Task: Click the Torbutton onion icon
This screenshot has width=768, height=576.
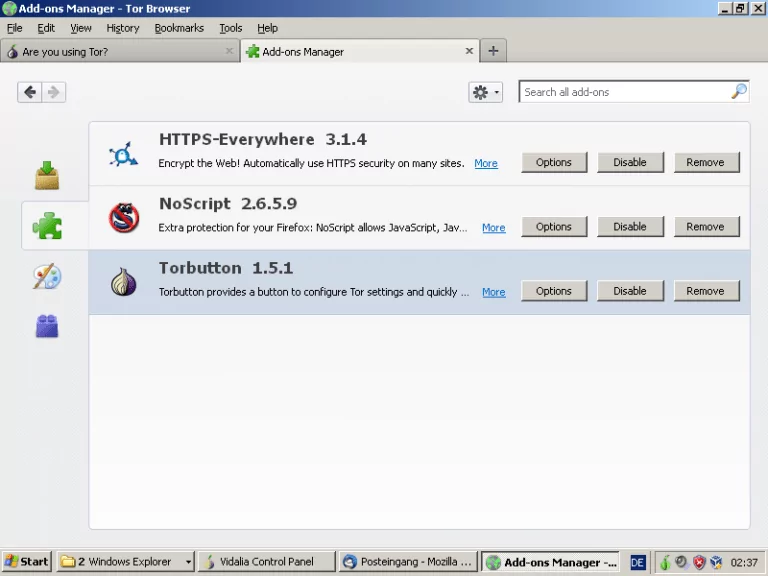Action: coord(124,282)
